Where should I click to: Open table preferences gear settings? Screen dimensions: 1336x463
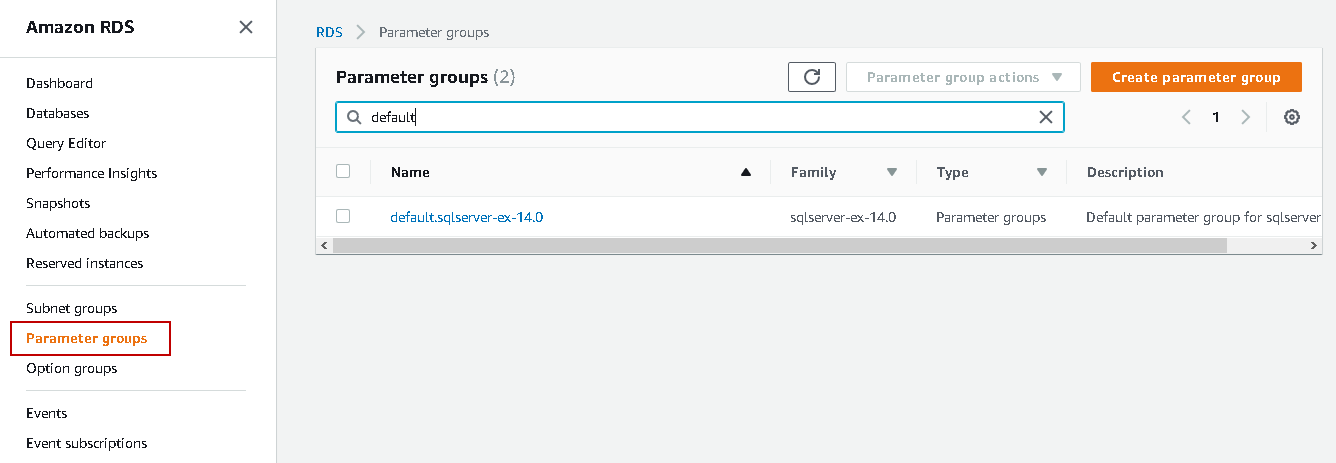tap(1292, 117)
